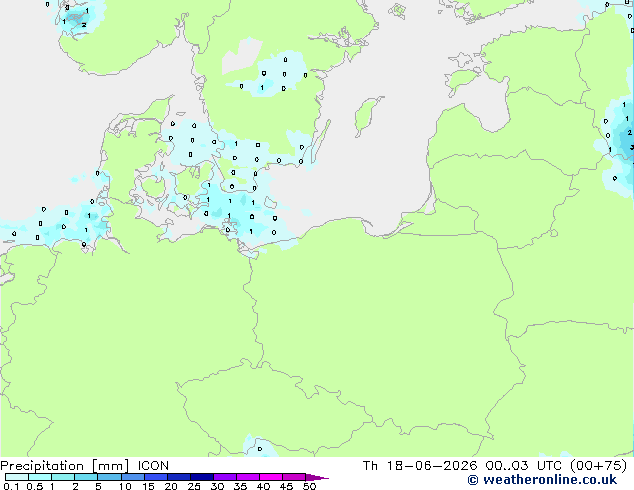Click the legend value "5"

tap(98, 486)
